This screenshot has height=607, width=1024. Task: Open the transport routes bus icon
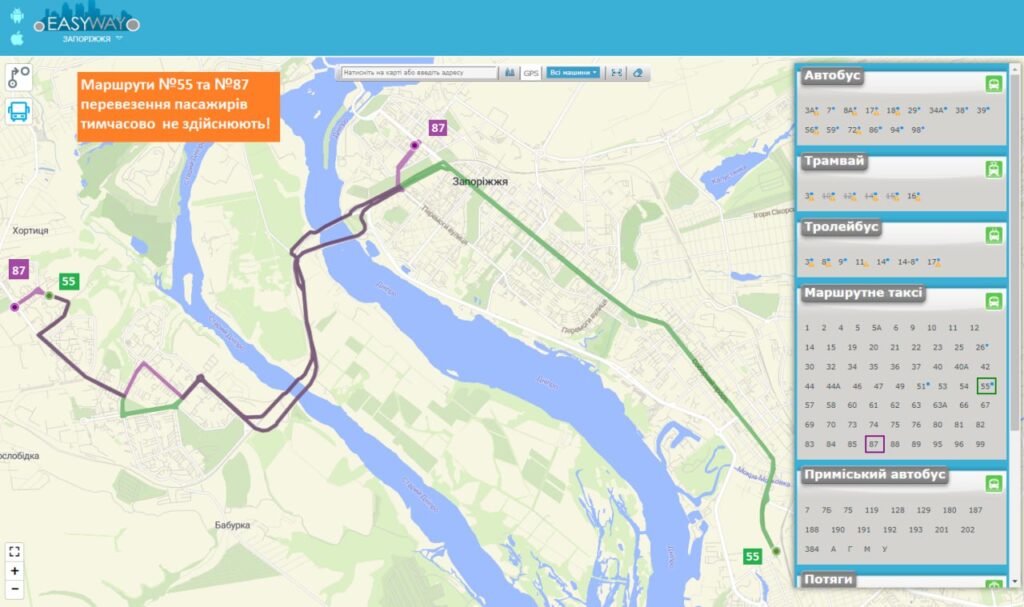(x=19, y=111)
